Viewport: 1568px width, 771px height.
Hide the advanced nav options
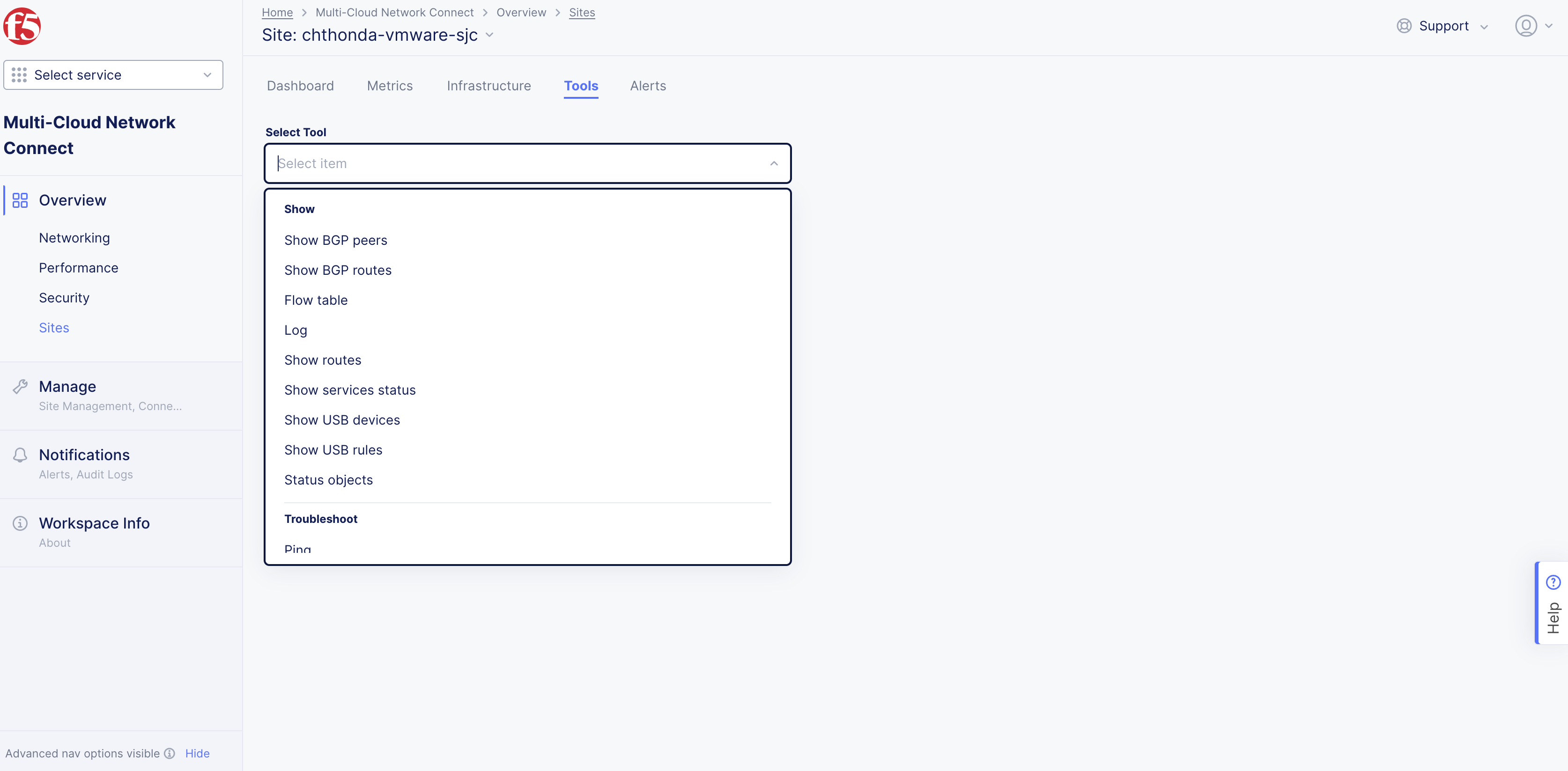197,753
